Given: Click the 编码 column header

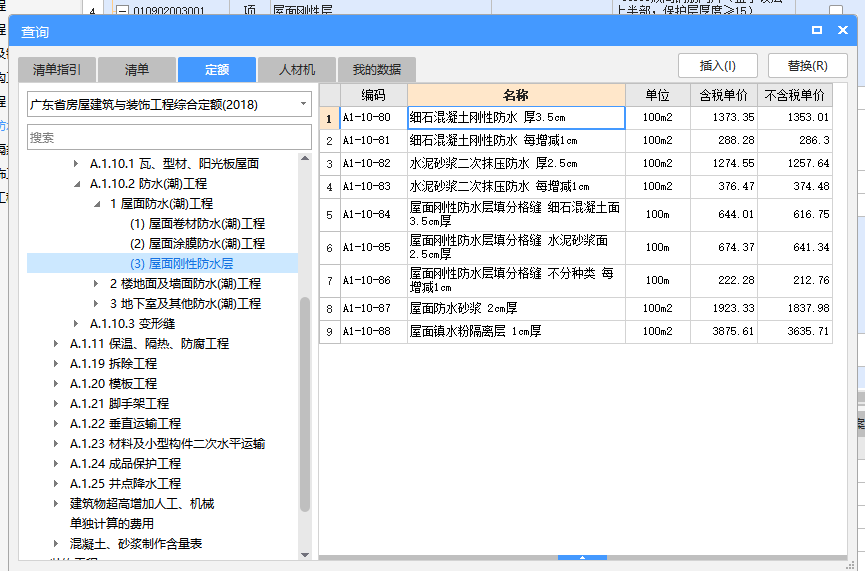Looking at the screenshot, I should click(373, 95).
